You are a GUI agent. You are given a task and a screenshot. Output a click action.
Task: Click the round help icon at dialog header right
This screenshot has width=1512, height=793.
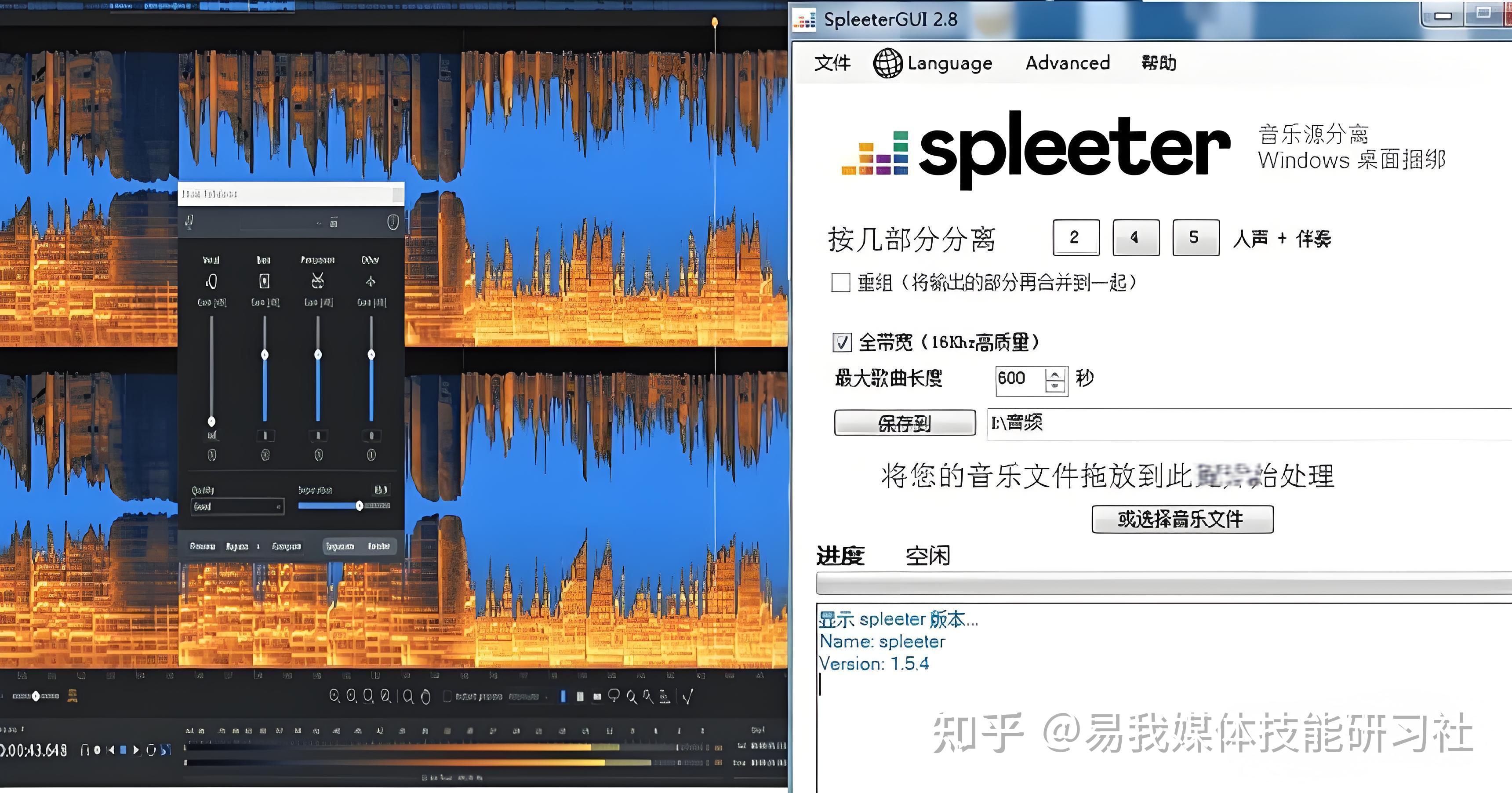(x=393, y=222)
